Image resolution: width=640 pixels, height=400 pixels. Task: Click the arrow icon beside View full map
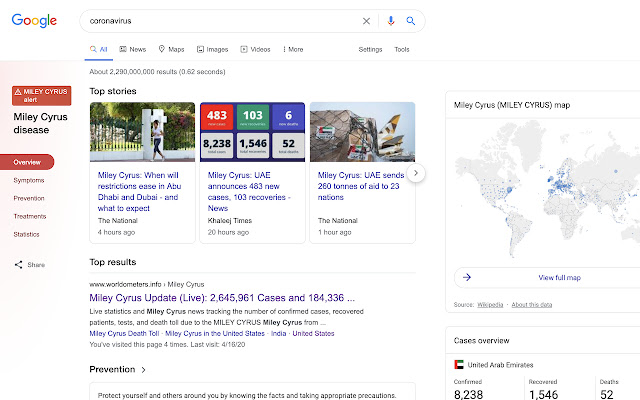point(469,277)
